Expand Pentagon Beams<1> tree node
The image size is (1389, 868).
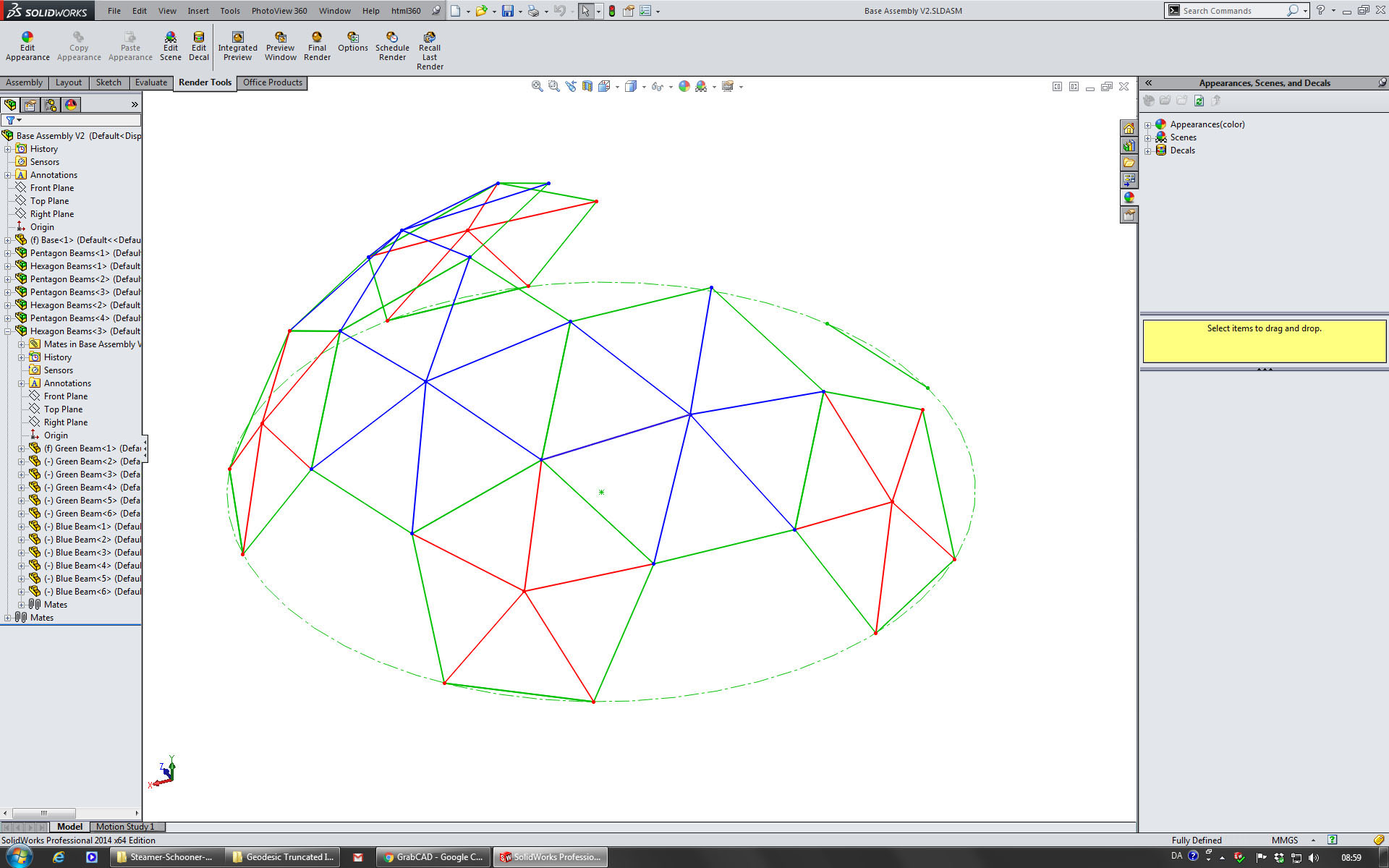[8, 253]
